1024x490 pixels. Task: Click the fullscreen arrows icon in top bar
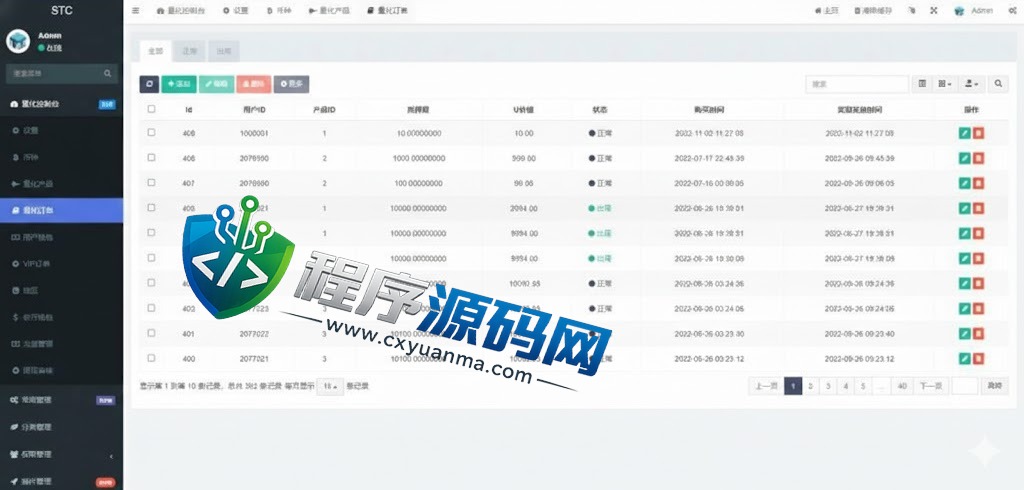934,10
